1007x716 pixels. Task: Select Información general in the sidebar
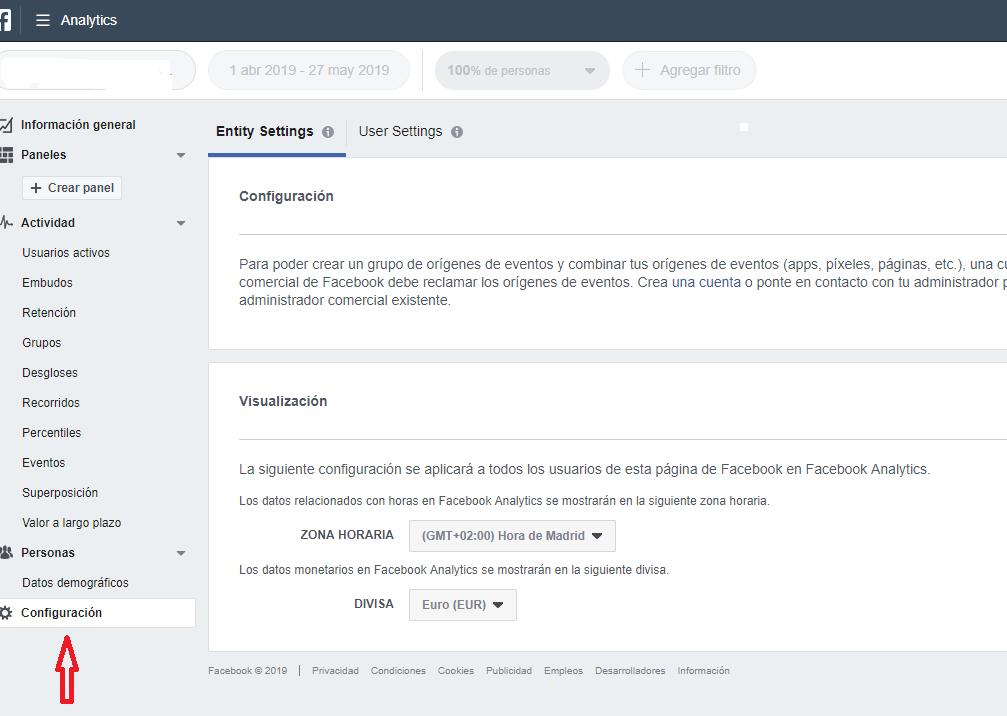tap(76, 124)
